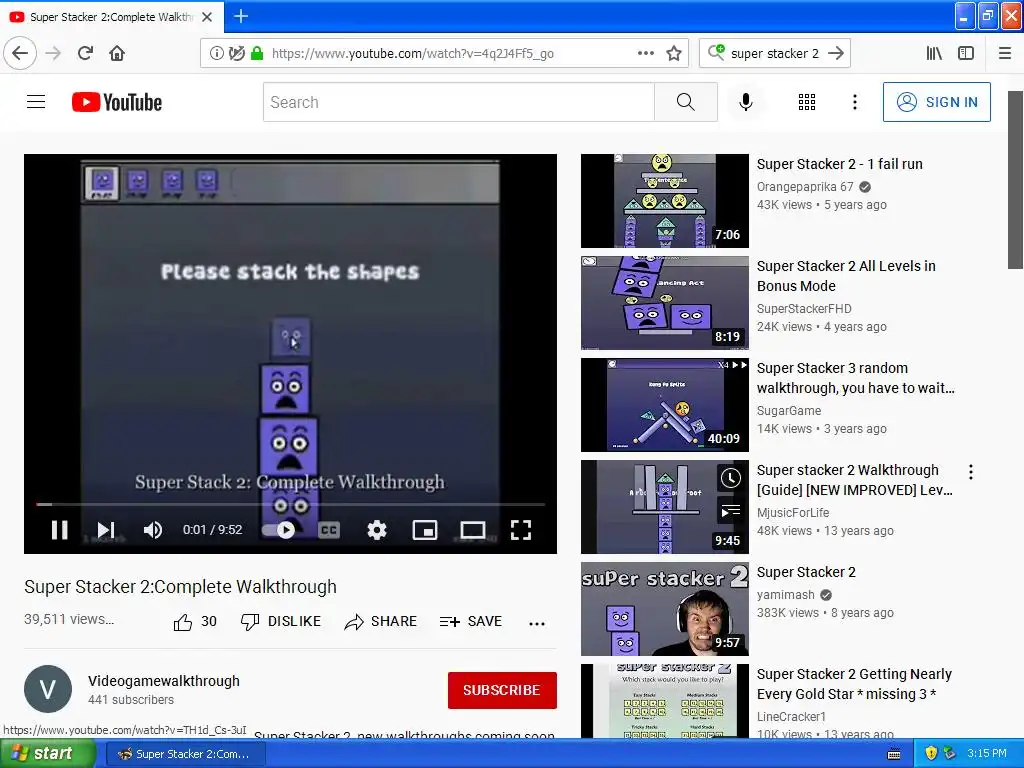Click the browser search box containing super stacker 2
The width and height of the screenshot is (1024, 768).
click(775, 54)
